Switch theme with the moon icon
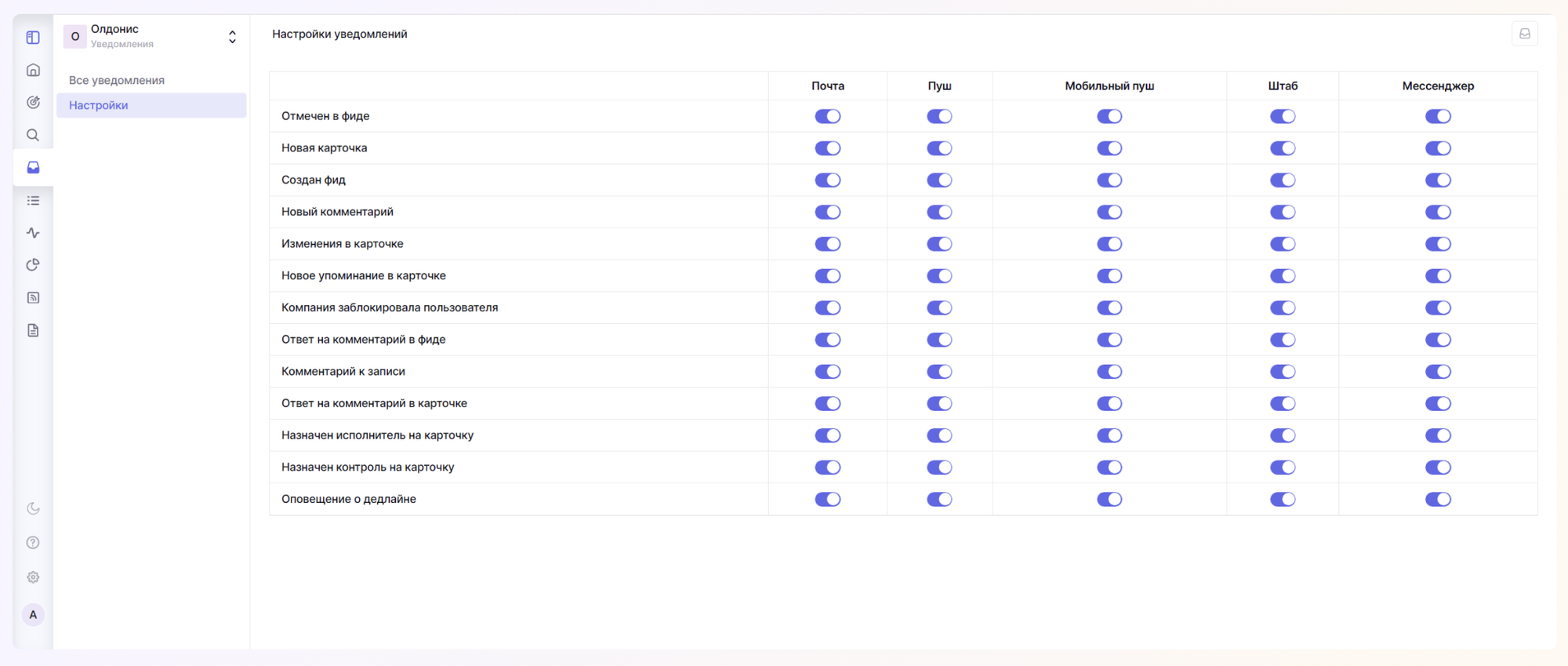This screenshot has width=1568, height=666. [x=33, y=508]
